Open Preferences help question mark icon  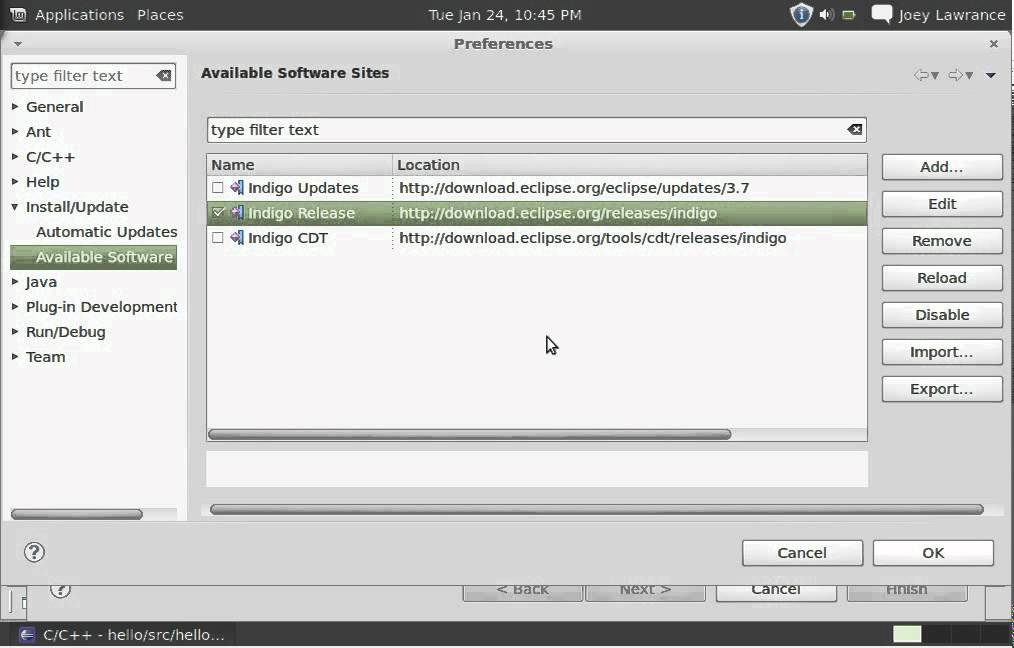click(x=34, y=552)
